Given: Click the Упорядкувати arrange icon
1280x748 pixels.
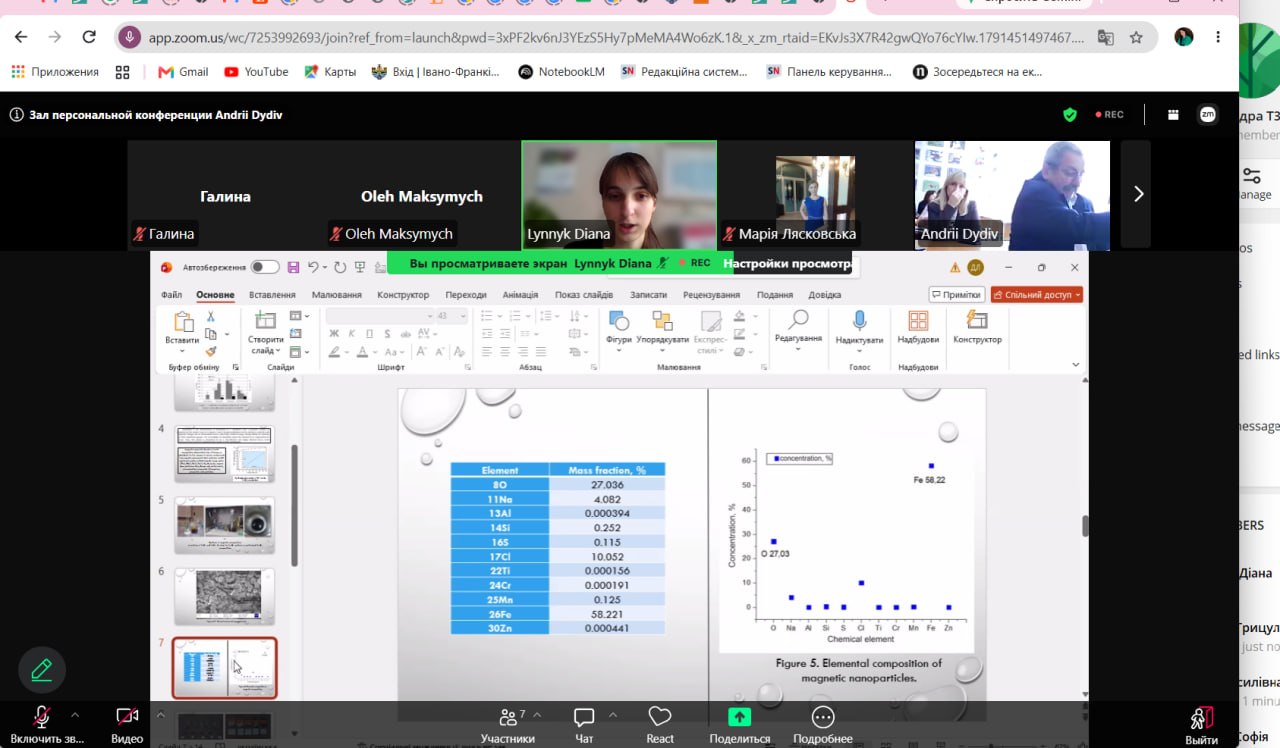Looking at the screenshot, I should pyautogui.click(x=662, y=321).
